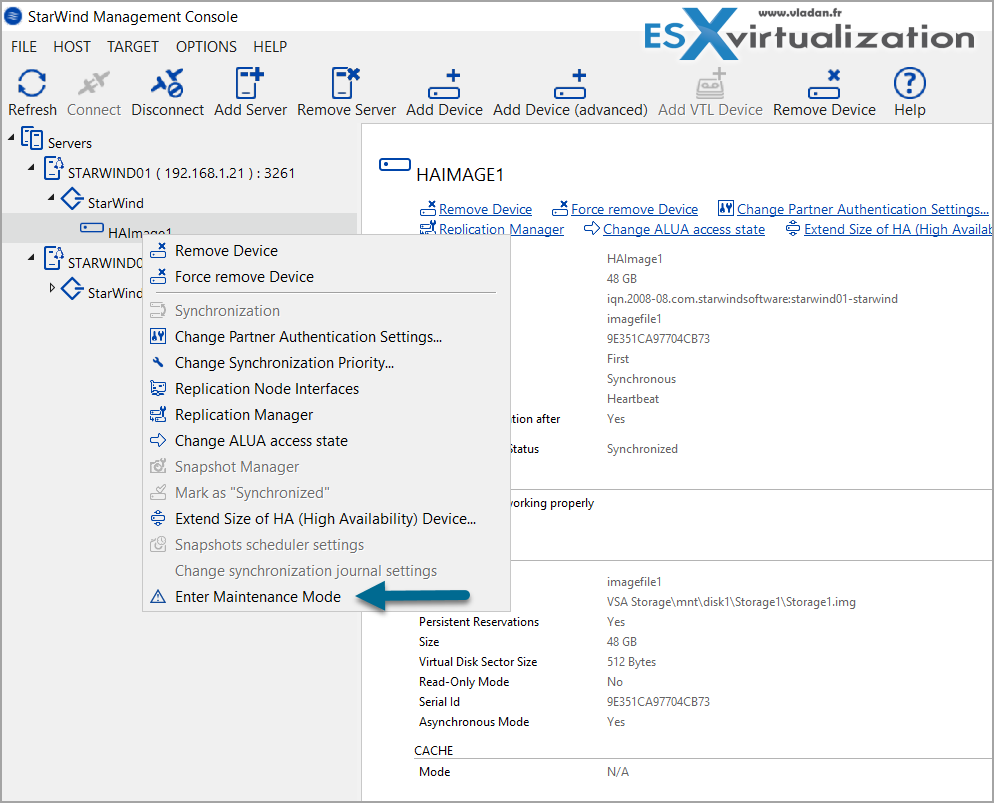Click Change synchronization journal settings entry
Viewport: 994px width, 803px height.
[x=306, y=571]
